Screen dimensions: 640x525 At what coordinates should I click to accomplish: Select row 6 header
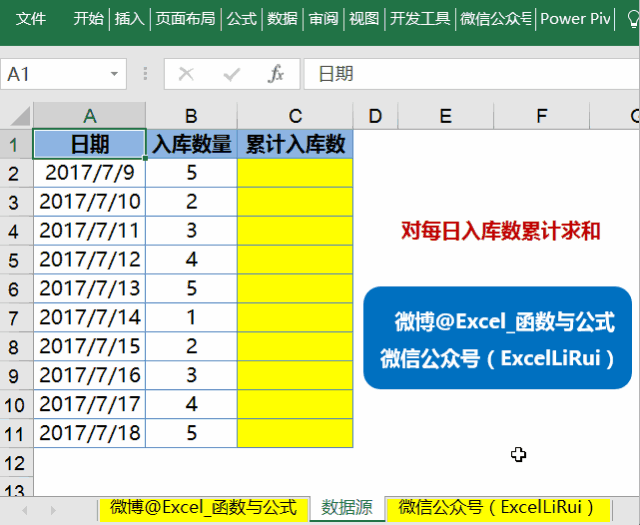click(16, 289)
